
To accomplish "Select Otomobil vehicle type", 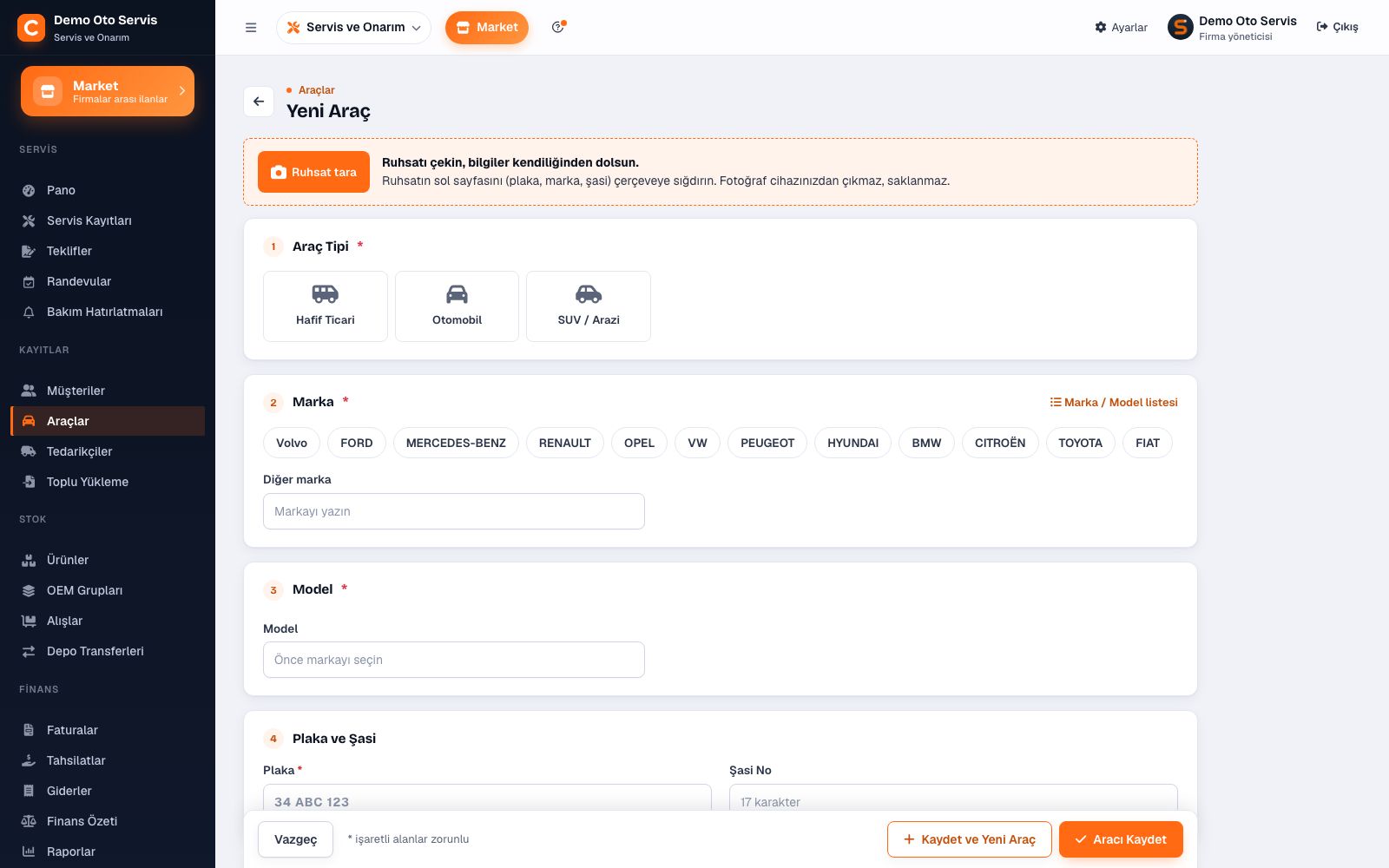I will tap(457, 306).
